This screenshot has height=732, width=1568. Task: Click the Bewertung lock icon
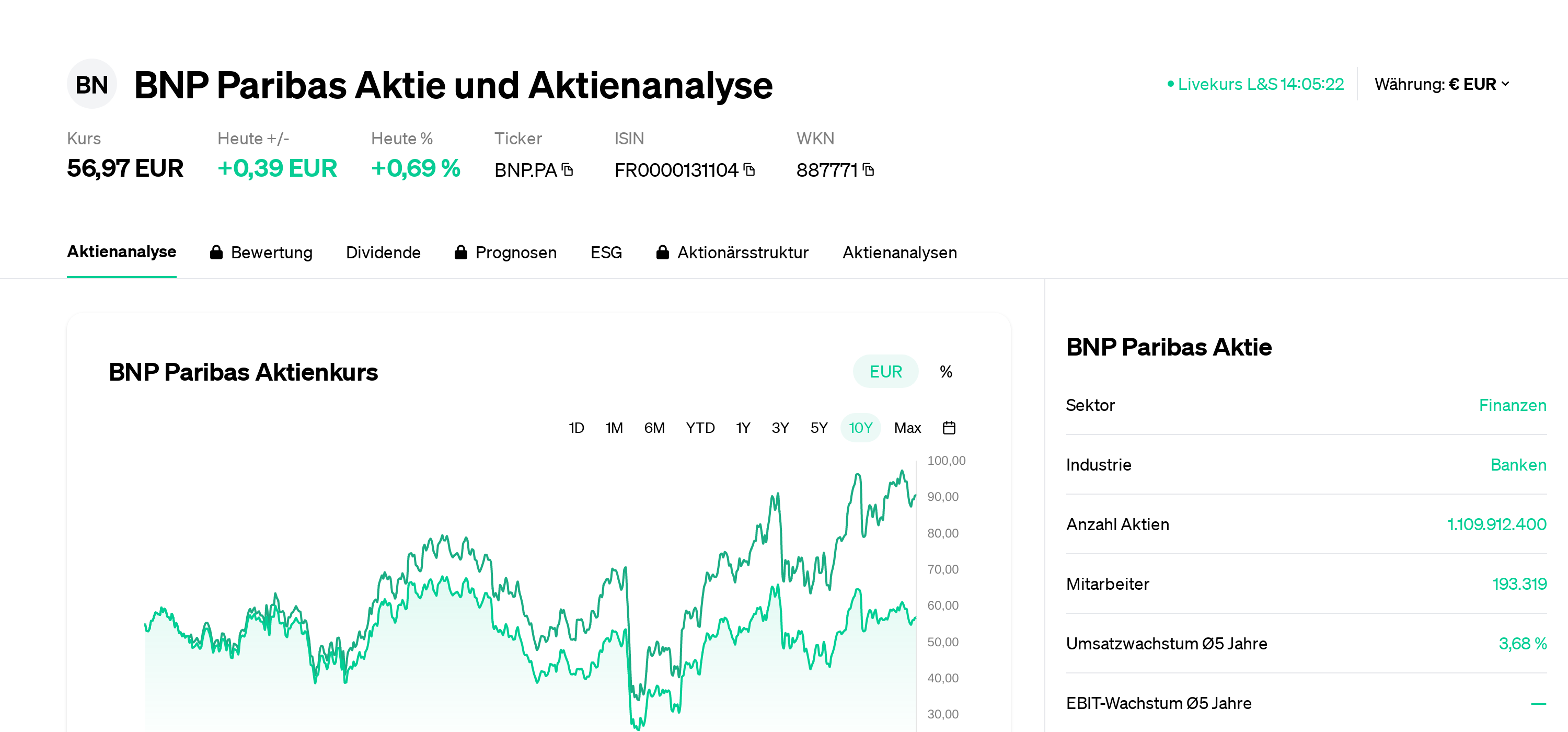[x=216, y=253]
